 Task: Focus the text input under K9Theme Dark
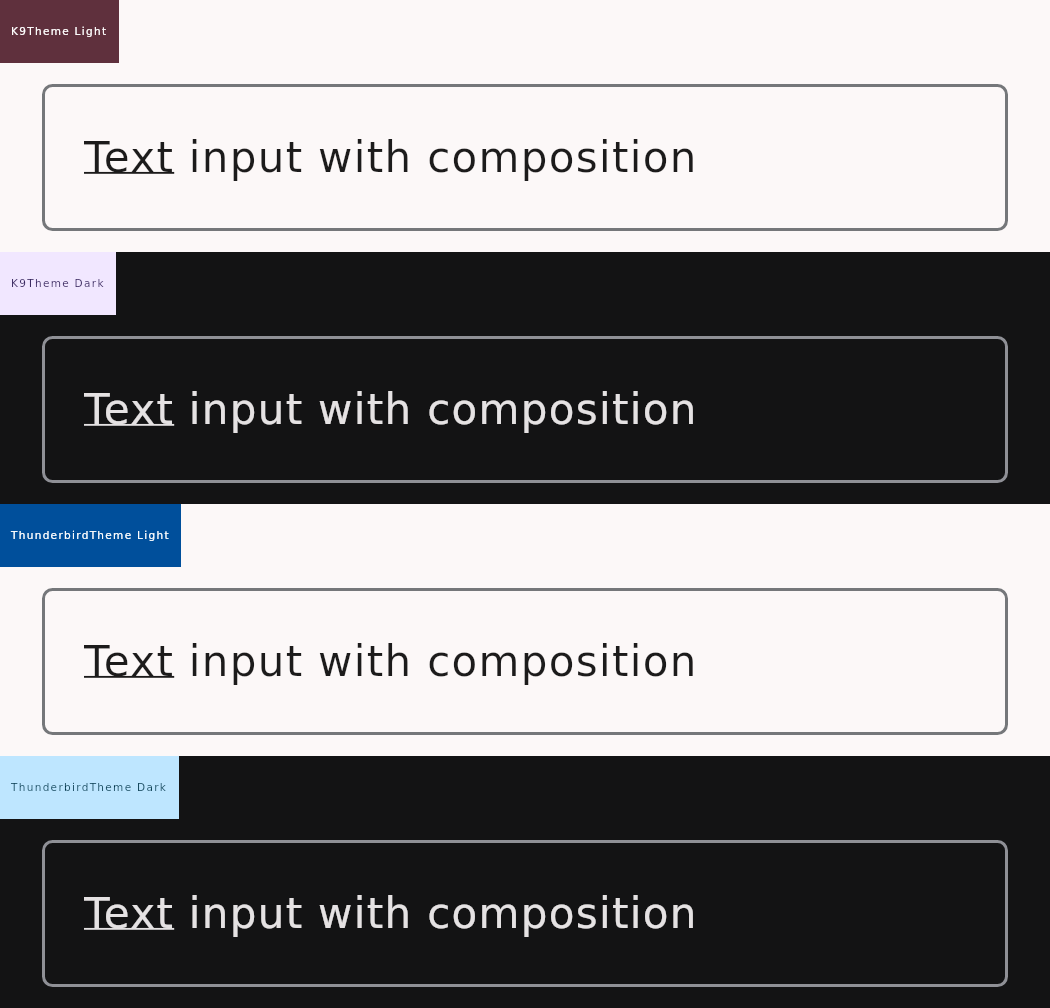coord(525,409)
